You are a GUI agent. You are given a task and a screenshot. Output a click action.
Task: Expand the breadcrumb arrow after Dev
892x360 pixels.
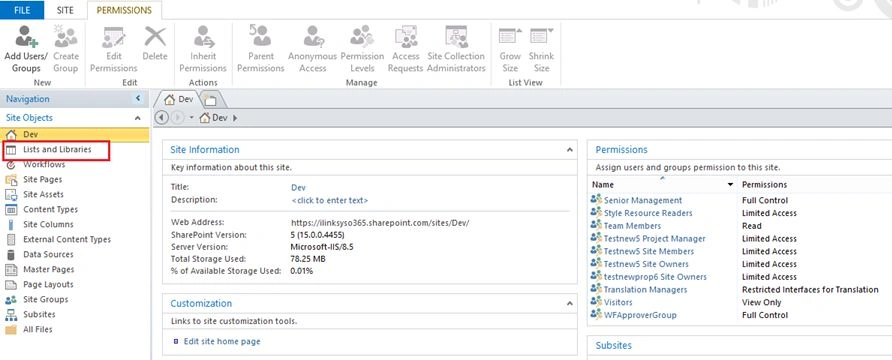(236, 118)
